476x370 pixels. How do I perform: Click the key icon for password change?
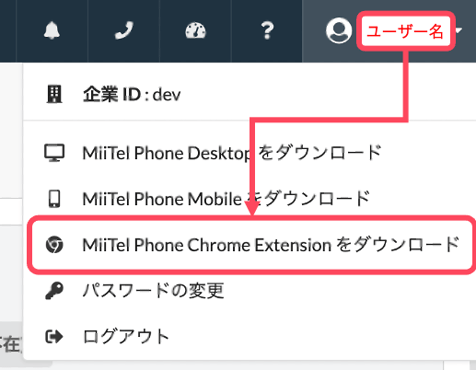click(54, 291)
